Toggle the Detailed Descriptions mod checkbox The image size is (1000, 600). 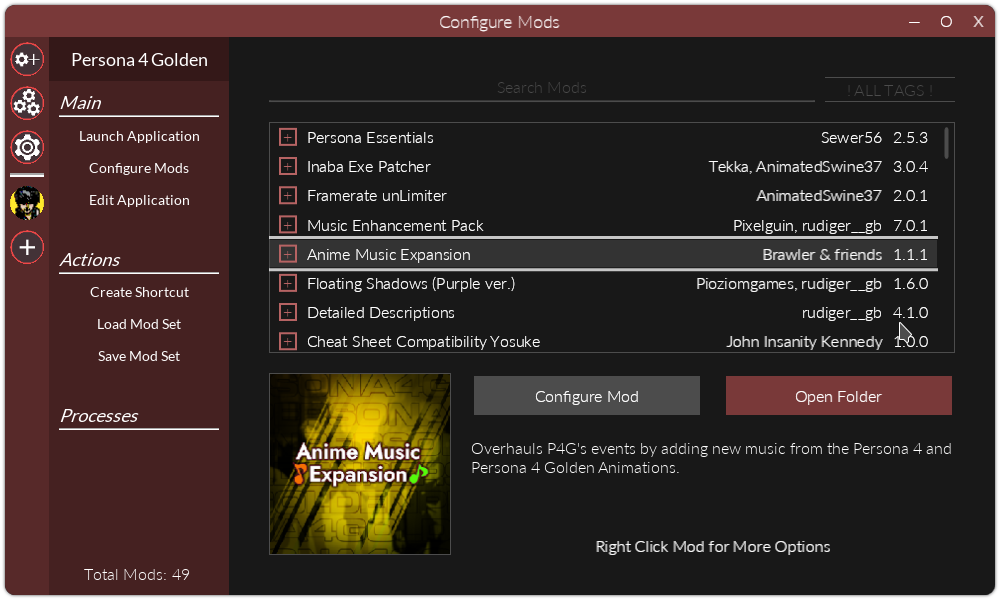coord(288,313)
